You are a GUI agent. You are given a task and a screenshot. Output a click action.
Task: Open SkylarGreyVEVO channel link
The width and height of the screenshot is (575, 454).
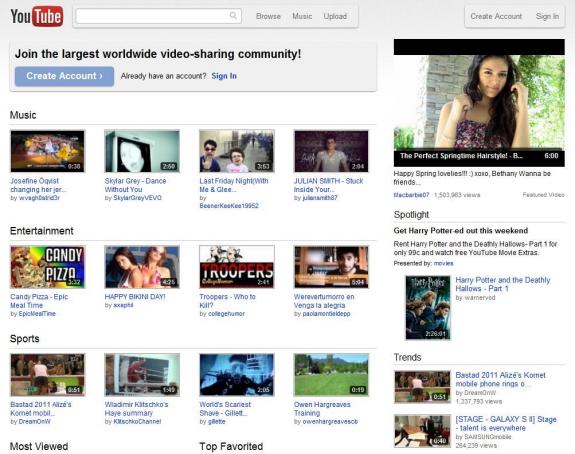pos(137,198)
